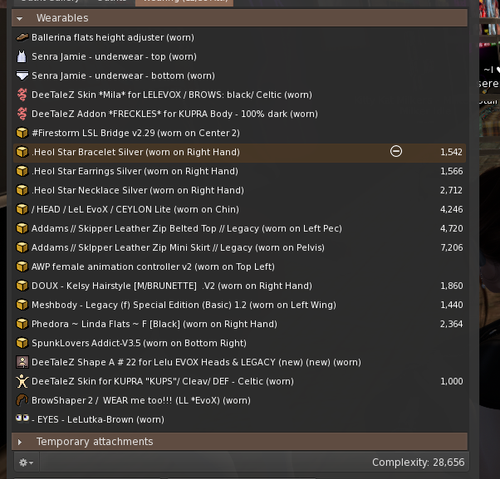Click complexity value 1,542
Screen dimensions: 500x479
[x=451, y=152]
